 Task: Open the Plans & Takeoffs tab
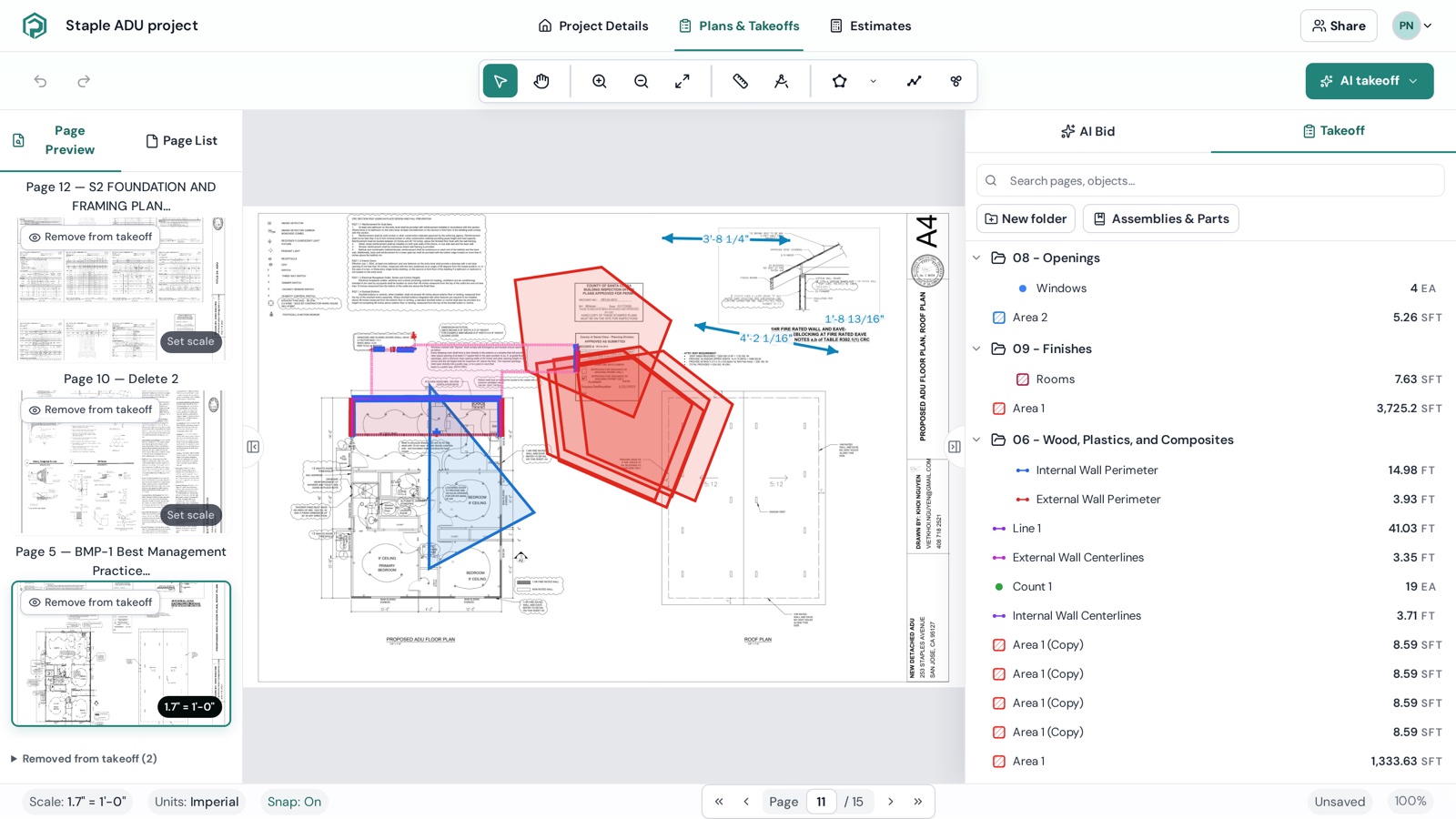pyautogui.click(x=739, y=25)
